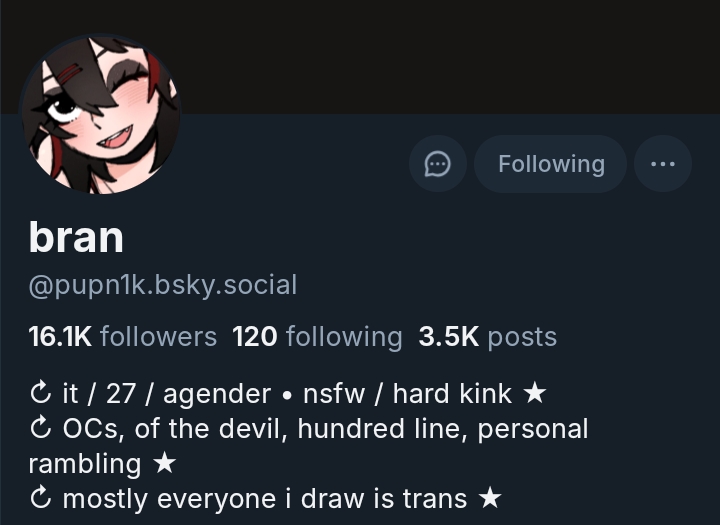720x525 pixels.
Task: Click the 'nsfw / hard kink' bio text
Action: (407, 394)
